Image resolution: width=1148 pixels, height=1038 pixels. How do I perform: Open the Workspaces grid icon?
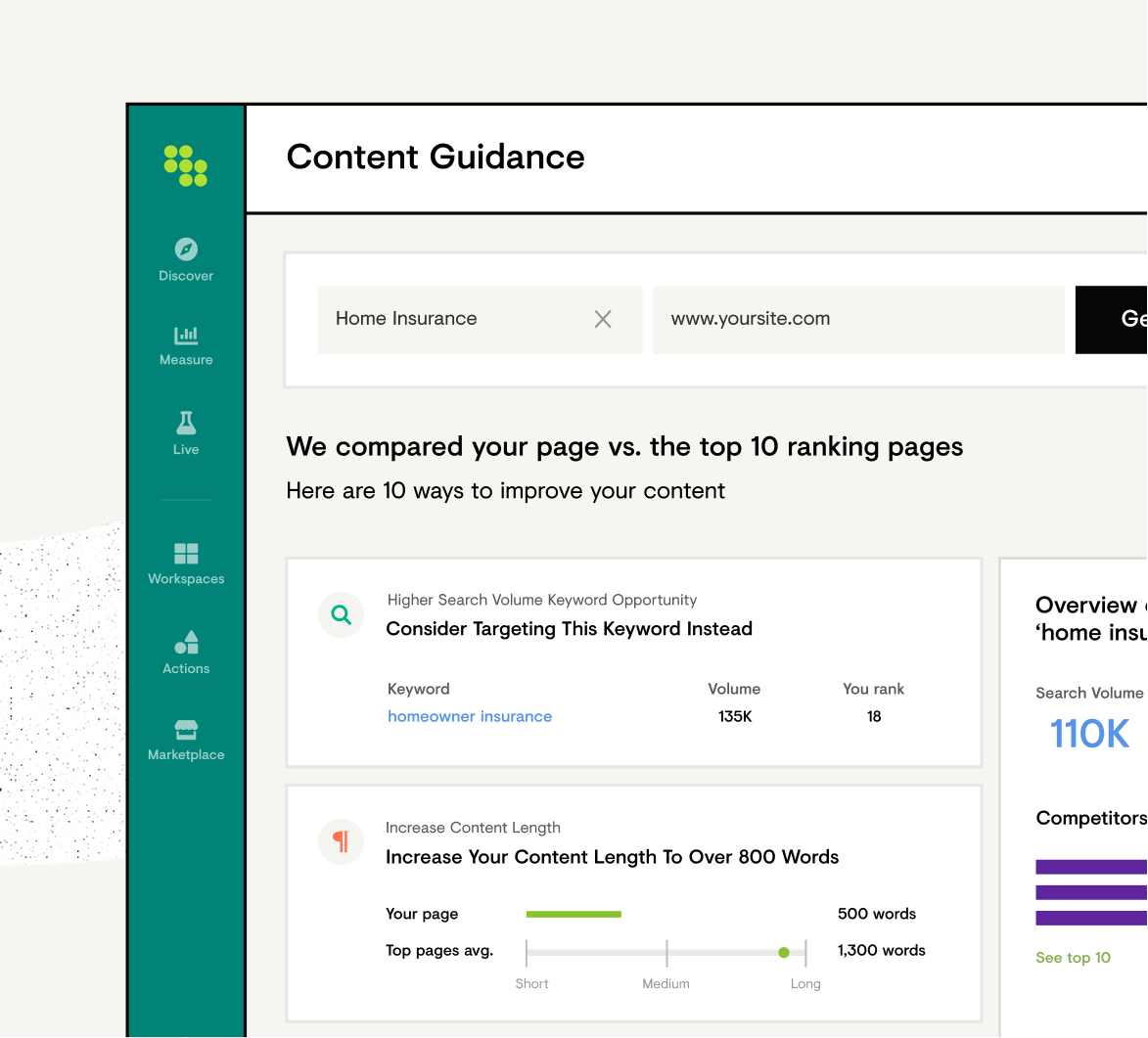pyautogui.click(x=186, y=554)
